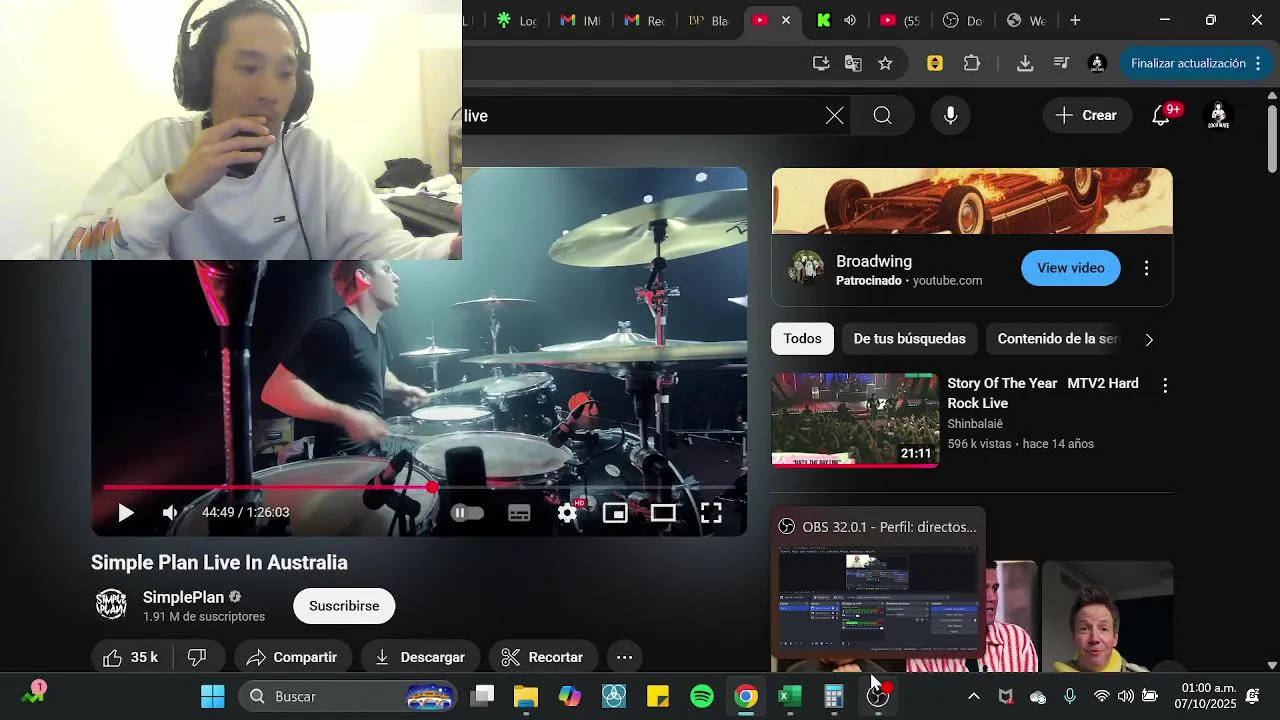The image size is (1280, 720).
Task: Like the video with 35 k likes
Action: 131,657
